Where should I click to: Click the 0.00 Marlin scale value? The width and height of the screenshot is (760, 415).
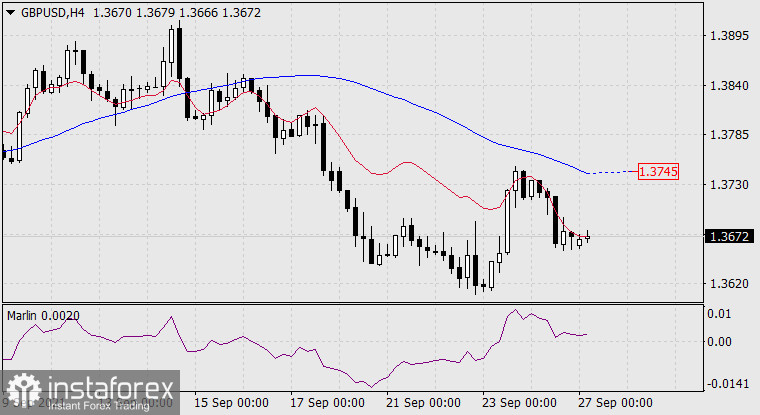coord(719,342)
